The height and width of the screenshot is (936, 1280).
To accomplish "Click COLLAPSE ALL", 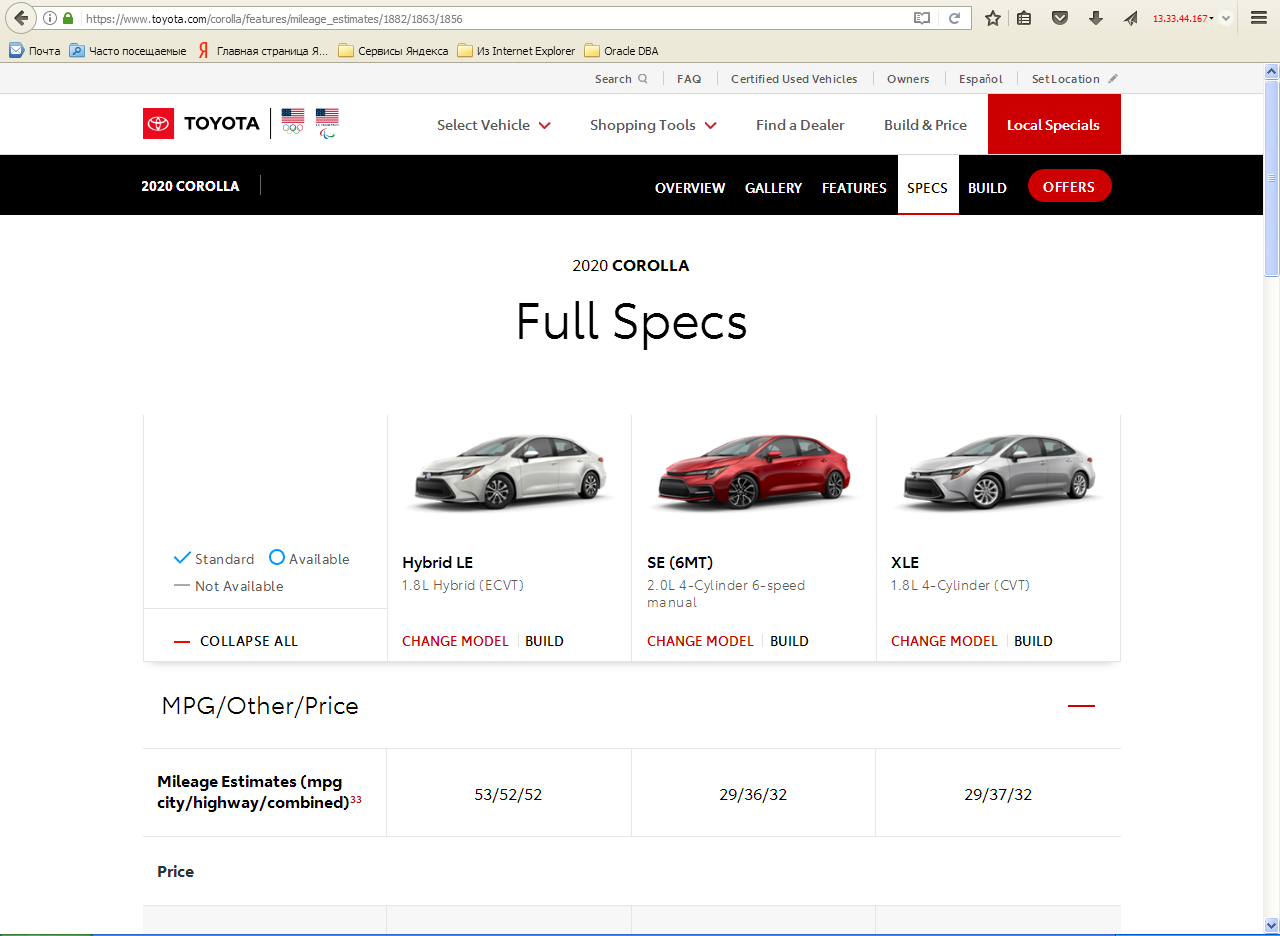I will [236, 641].
